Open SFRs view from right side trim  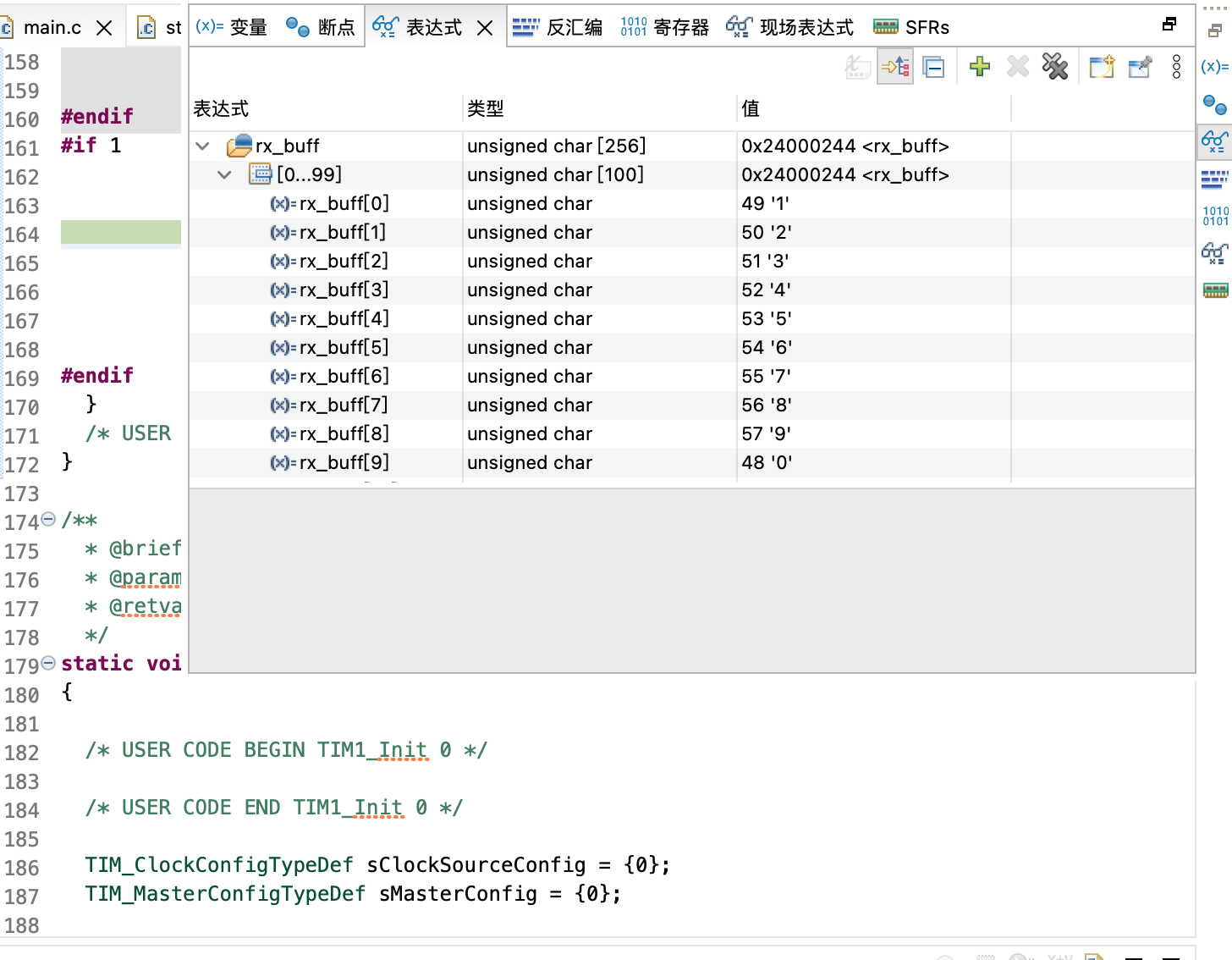tap(1215, 291)
